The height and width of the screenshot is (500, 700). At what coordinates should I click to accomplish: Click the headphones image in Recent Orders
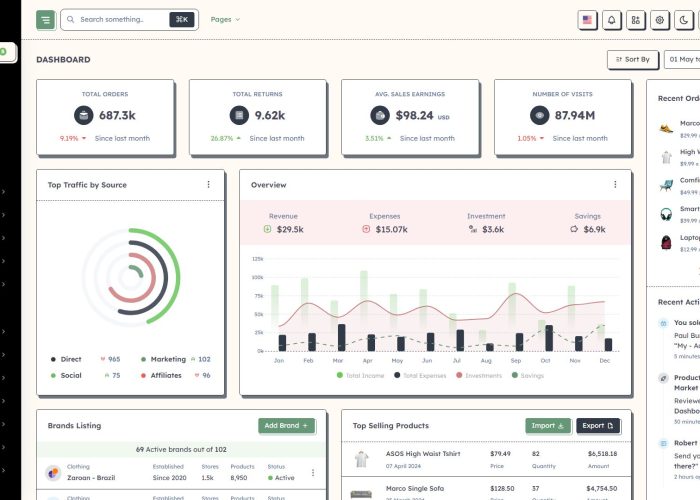point(666,214)
